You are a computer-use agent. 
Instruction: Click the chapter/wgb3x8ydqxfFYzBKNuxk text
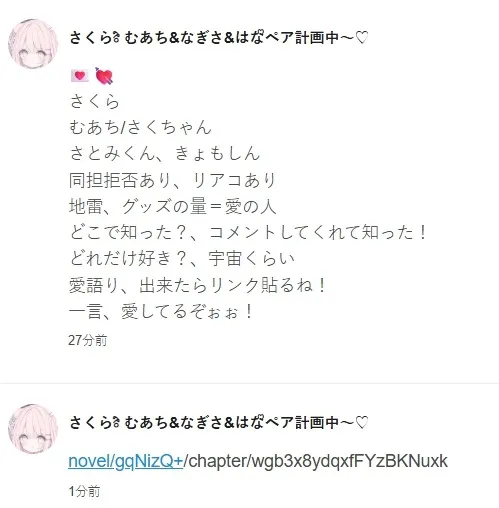[x=316, y=461]
